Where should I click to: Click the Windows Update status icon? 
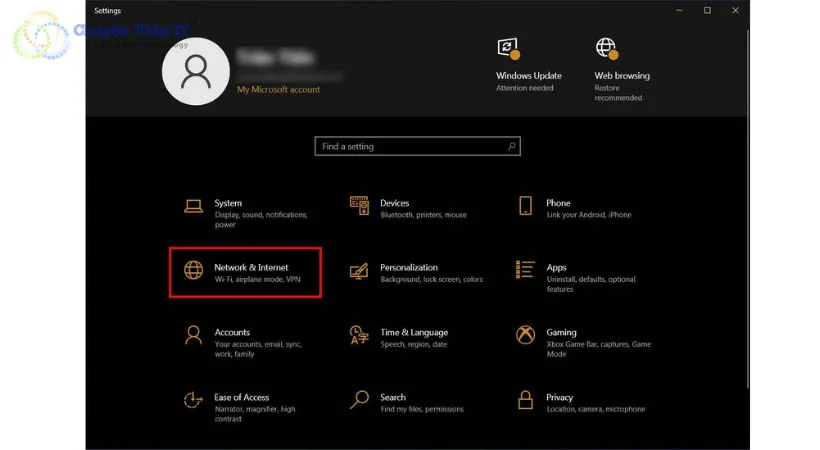click(x=509, y=49)
